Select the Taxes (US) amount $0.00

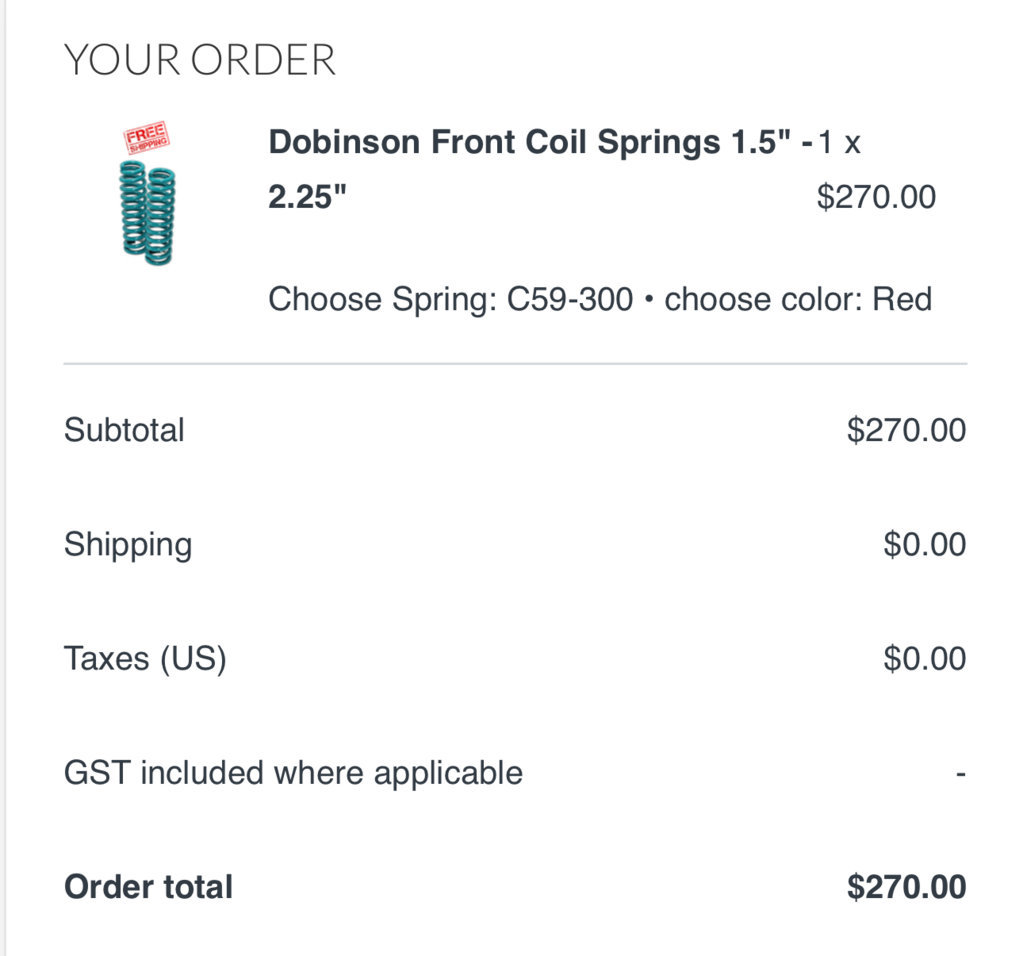click(924, 658)
